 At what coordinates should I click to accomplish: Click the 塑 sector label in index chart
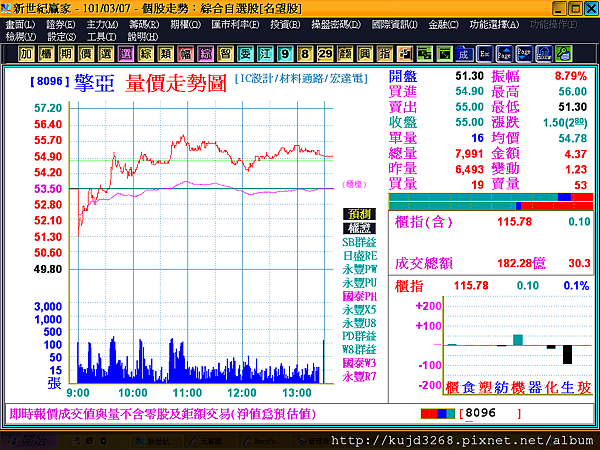point(485,387)
